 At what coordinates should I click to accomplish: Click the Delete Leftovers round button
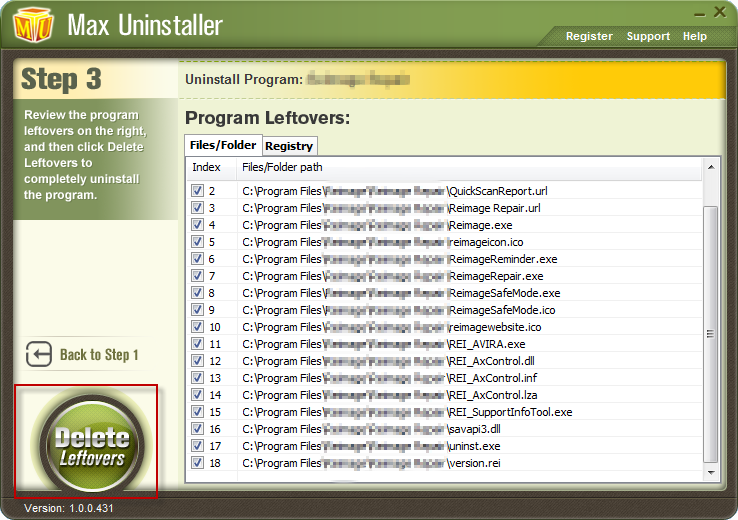tap(91, 444)
